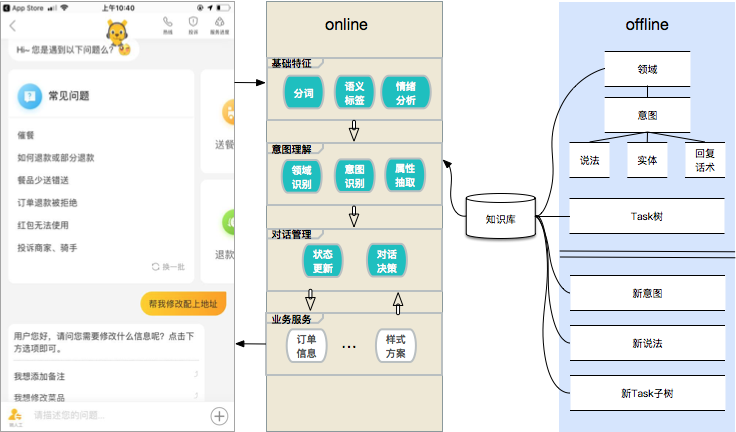Tap the back arrow in chat header
Screen dimensions: 736x432
[13, 26]
